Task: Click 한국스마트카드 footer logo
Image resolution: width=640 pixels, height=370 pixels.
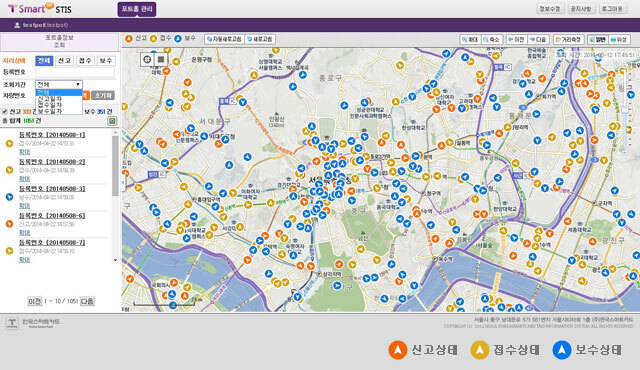Action: point(33,323)
